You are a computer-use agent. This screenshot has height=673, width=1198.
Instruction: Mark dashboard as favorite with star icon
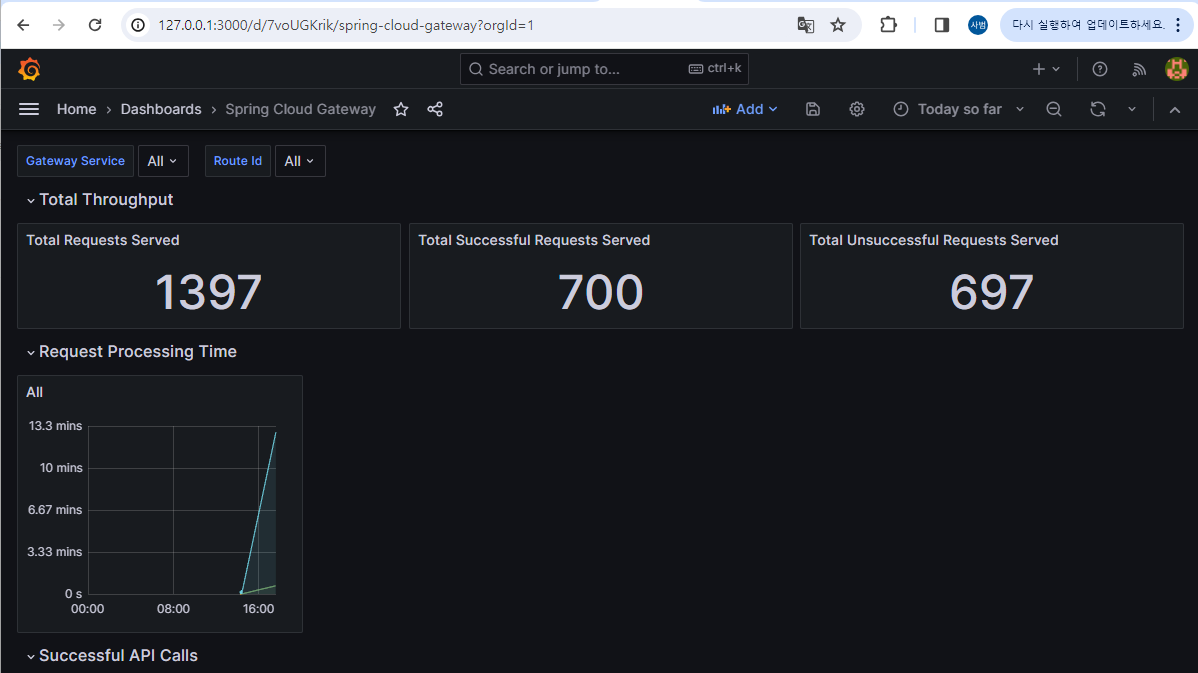[x=401, y=109]
